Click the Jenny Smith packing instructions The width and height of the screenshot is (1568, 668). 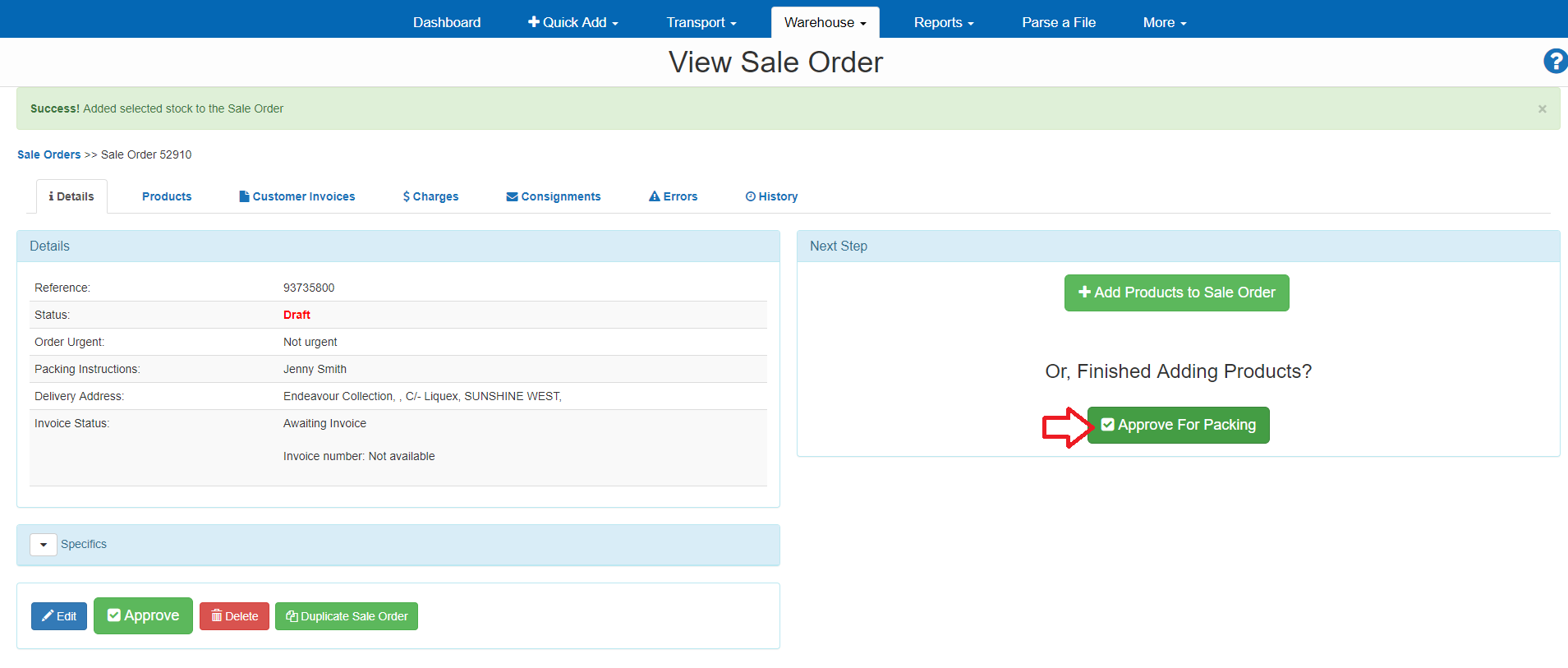[315, 369]
